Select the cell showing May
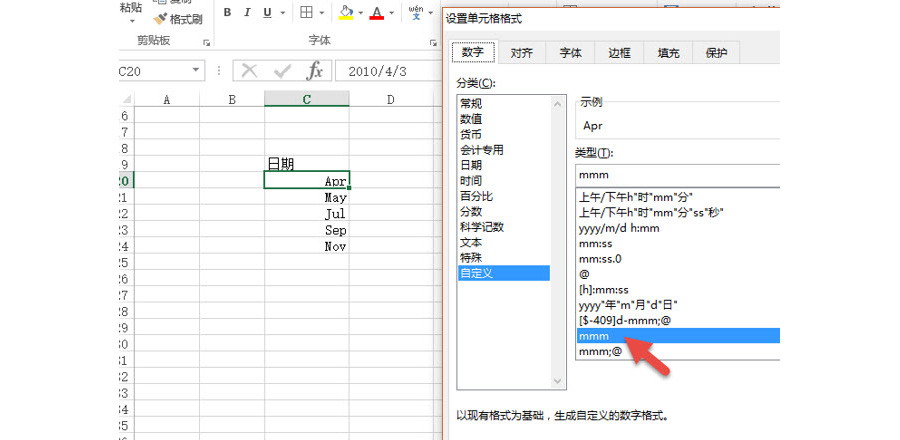Image resolution: width=900 pixels, height=440 pixels. click(307, 197)
